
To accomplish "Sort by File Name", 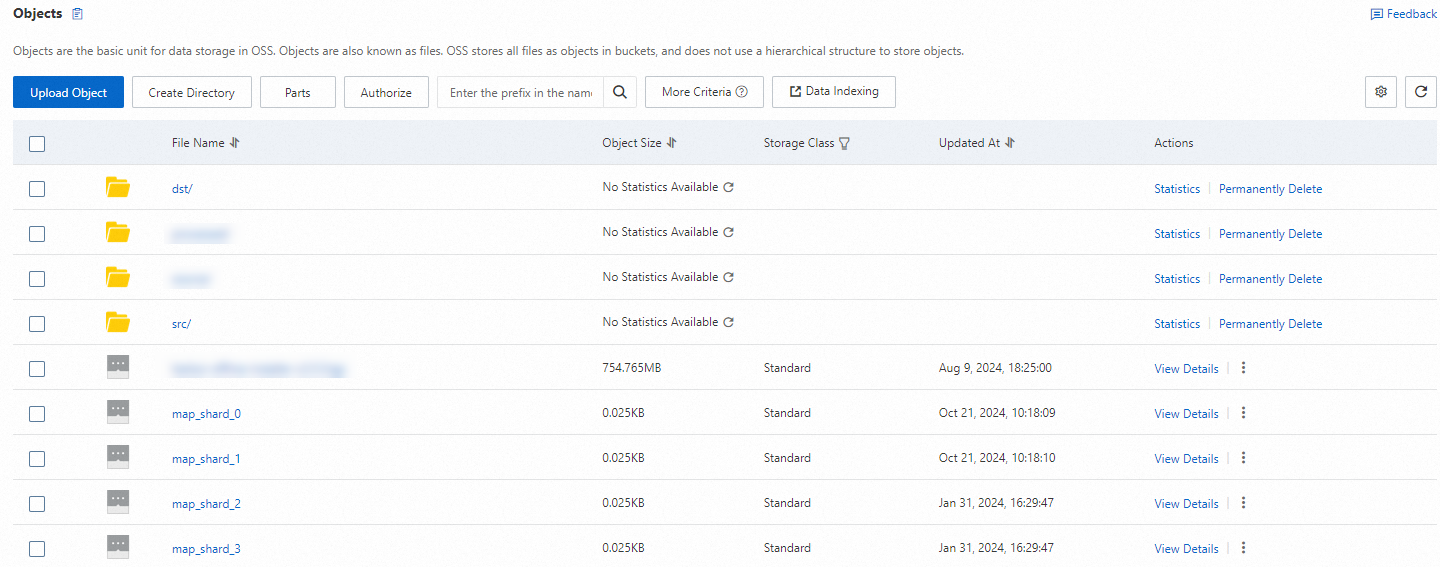I will click(235, 143).
